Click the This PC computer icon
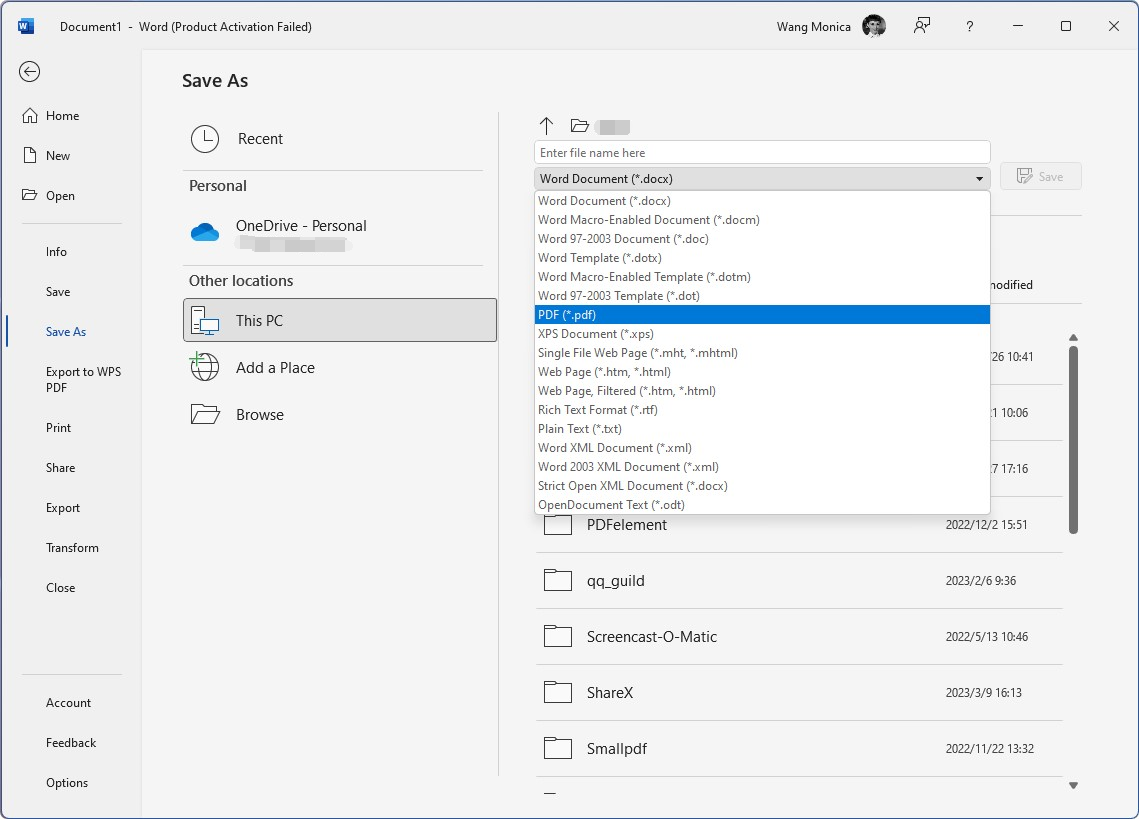Viewport: 1139px width, 819px height. tap(205, 320)
